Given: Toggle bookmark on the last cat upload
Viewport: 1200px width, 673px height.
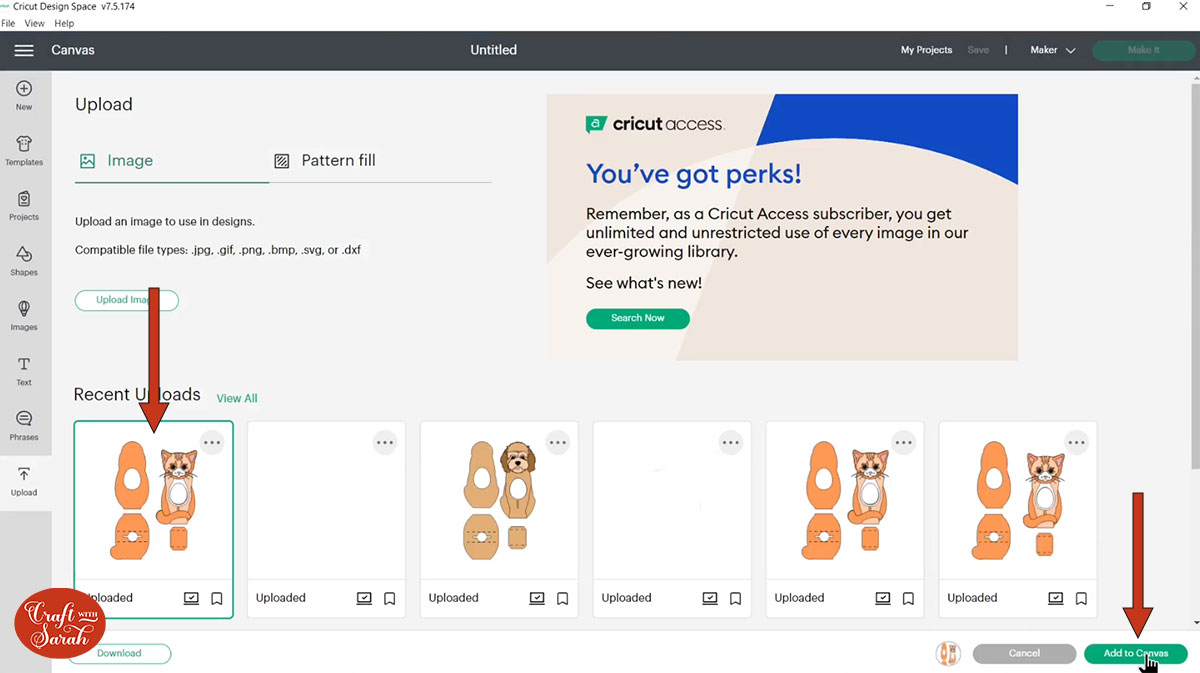Looking at the screenshot, I should coord(1082,599).
